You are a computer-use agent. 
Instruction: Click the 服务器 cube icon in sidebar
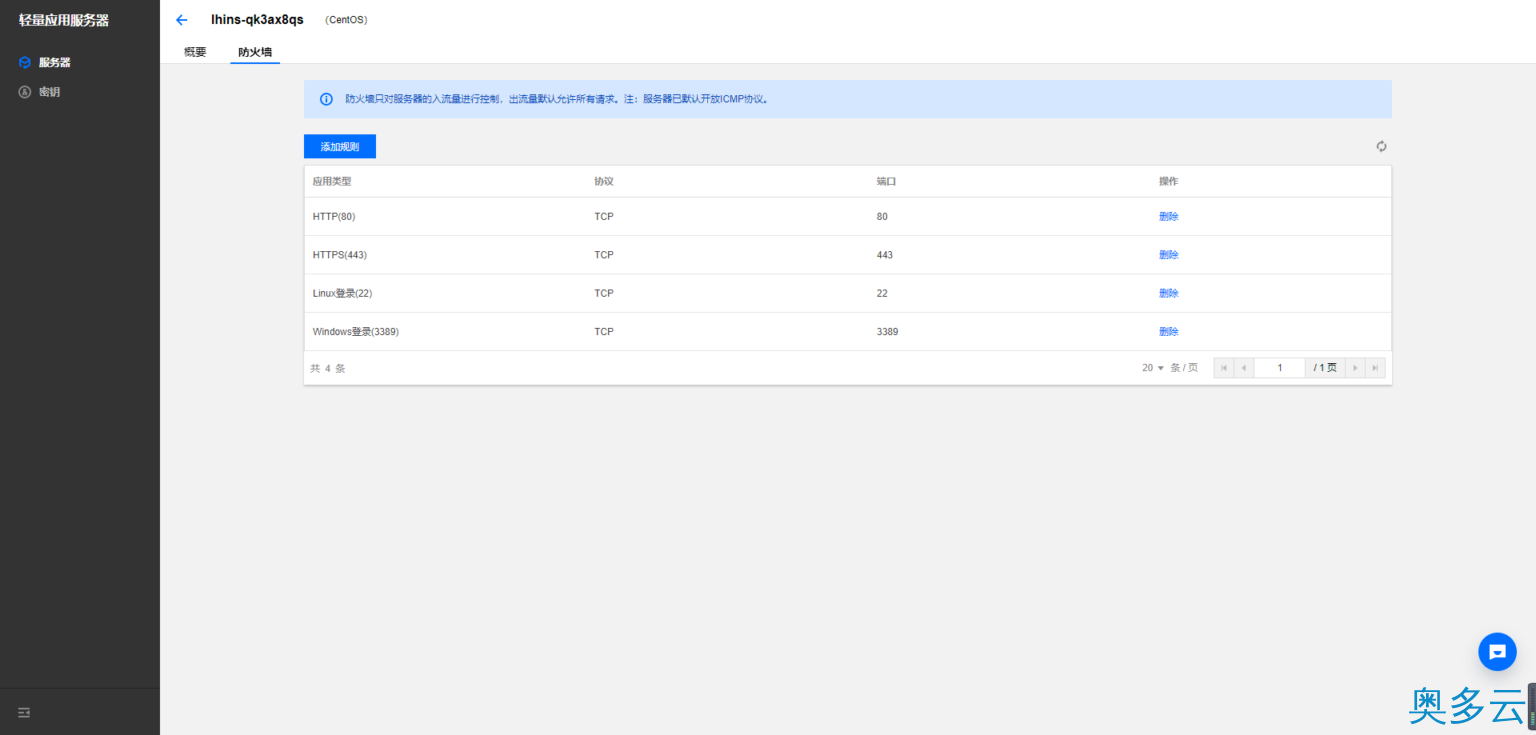25,62
